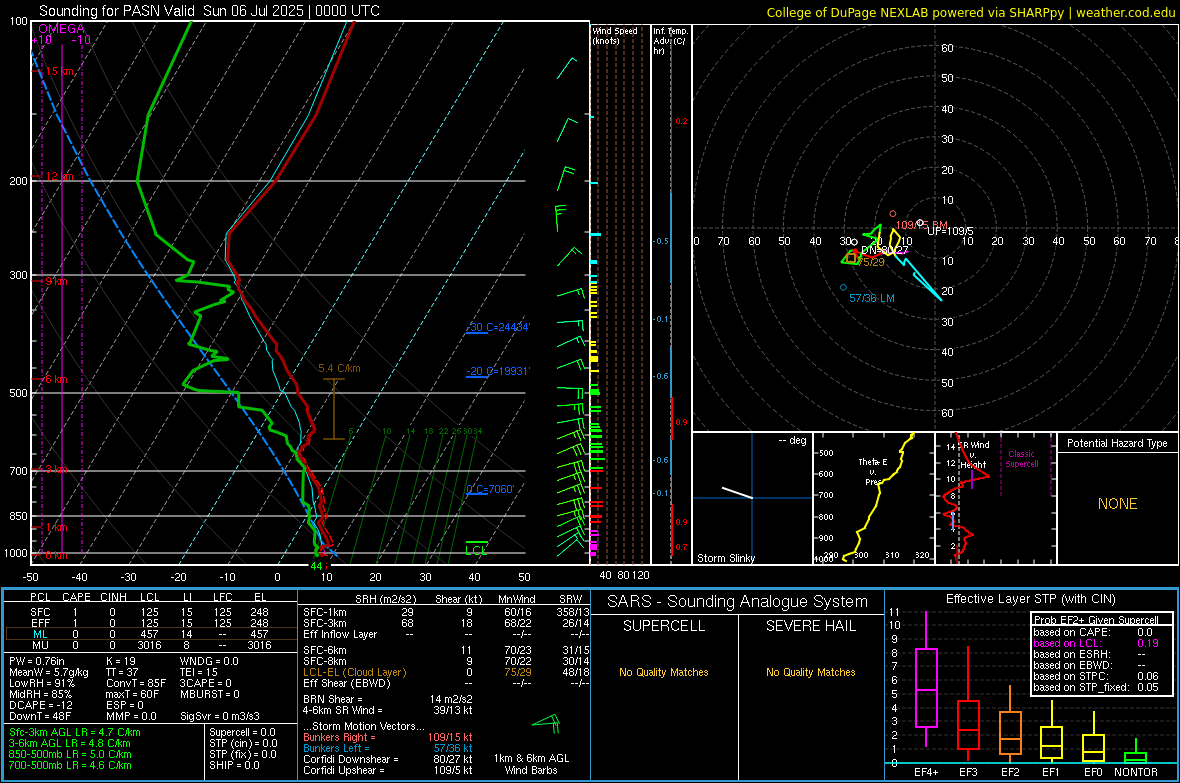The width and height of the screenshot is (1180, 783).
Task: Click the red 'Bunkers Right =' row
Action: (x=388, y=737)
